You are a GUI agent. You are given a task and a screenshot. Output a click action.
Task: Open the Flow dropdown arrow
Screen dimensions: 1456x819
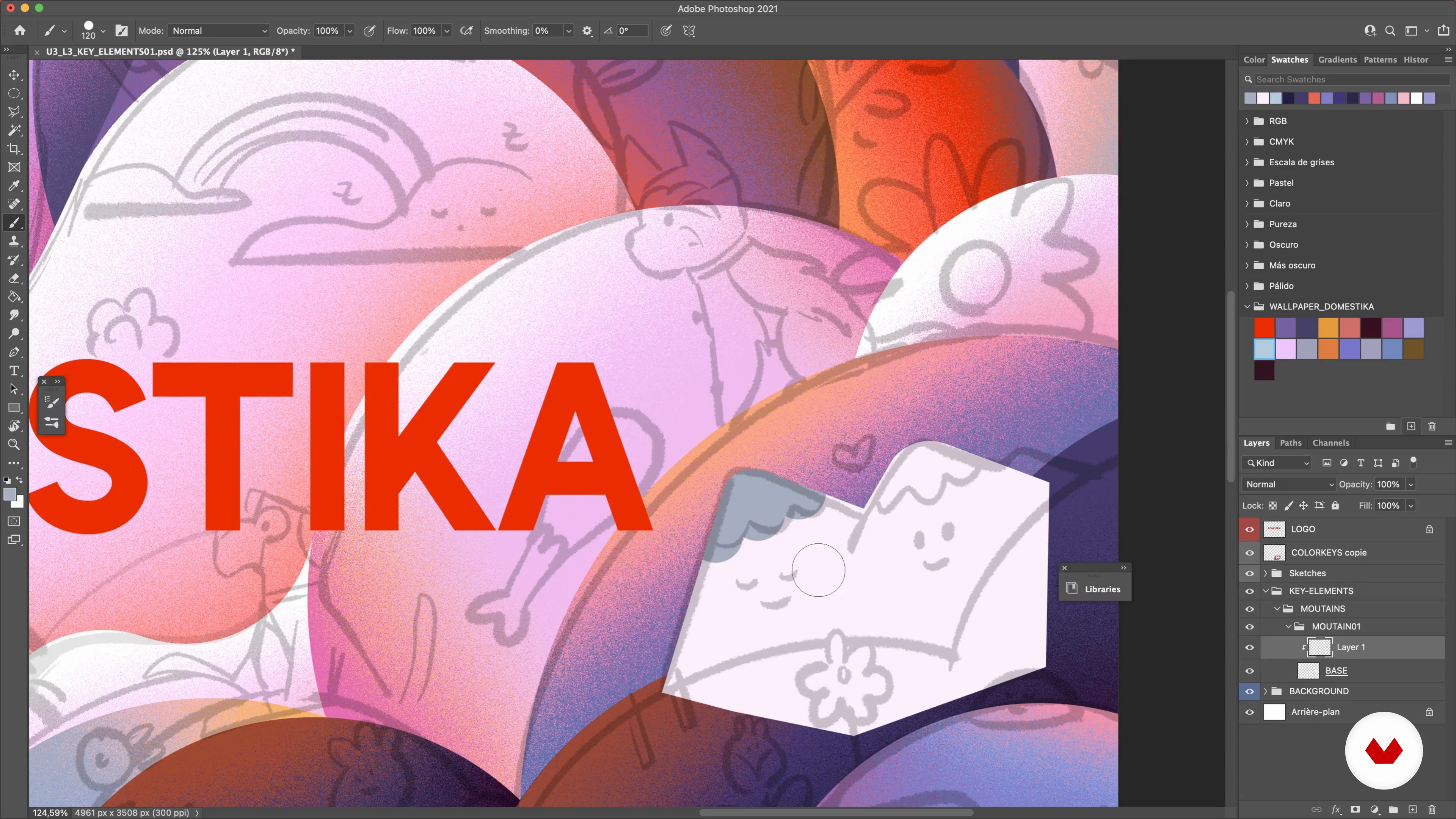click(x=447, y=30)
